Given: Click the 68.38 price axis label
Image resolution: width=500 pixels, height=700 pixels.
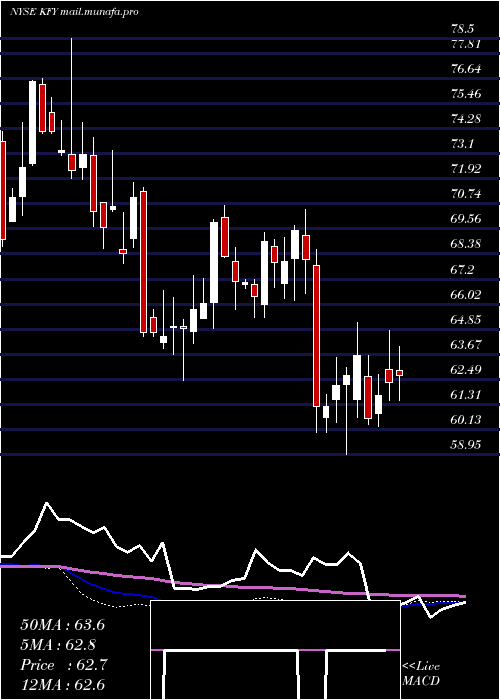Looking at the screenshot, I should pyautogui.click(x=466, y=244).
